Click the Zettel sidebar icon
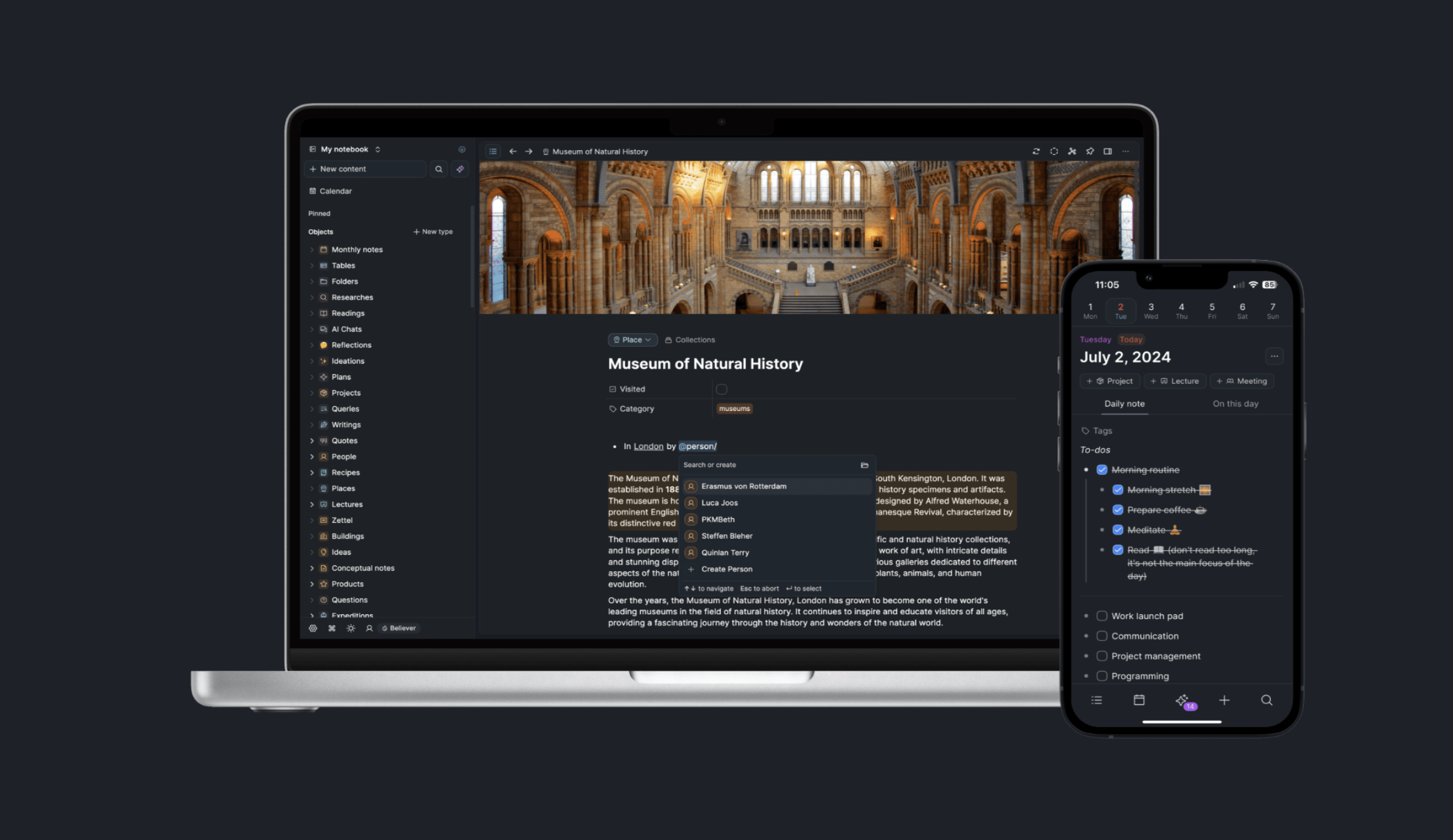Viewport: 1453px width, 840px height. [323, 520]
